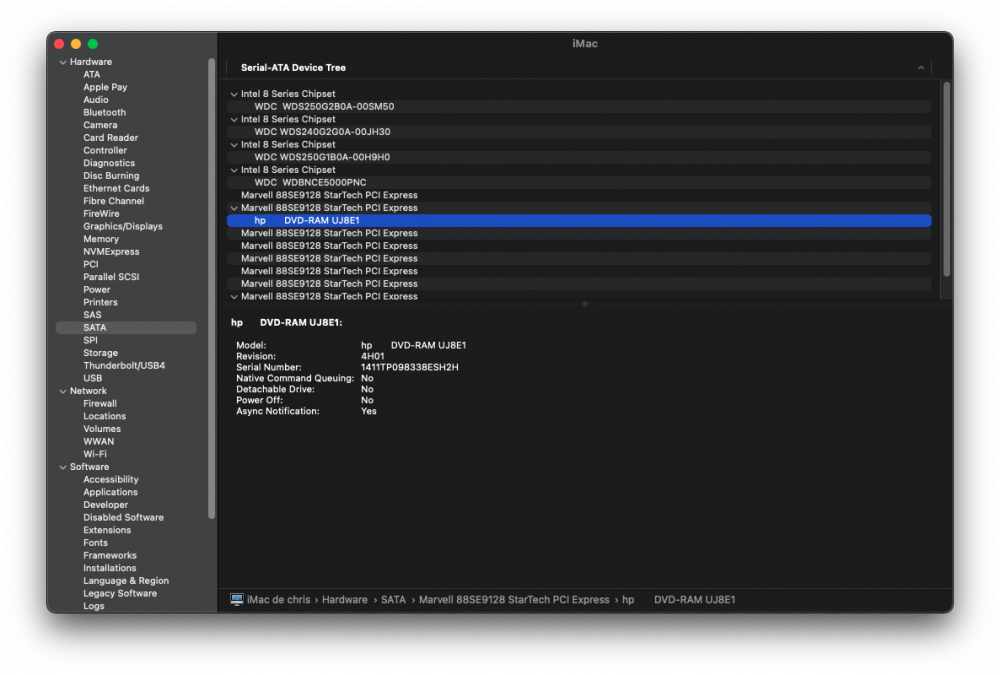Open Legacy Software in the sidebar
The image size is (1000, 675).
[x=120, y=594]
